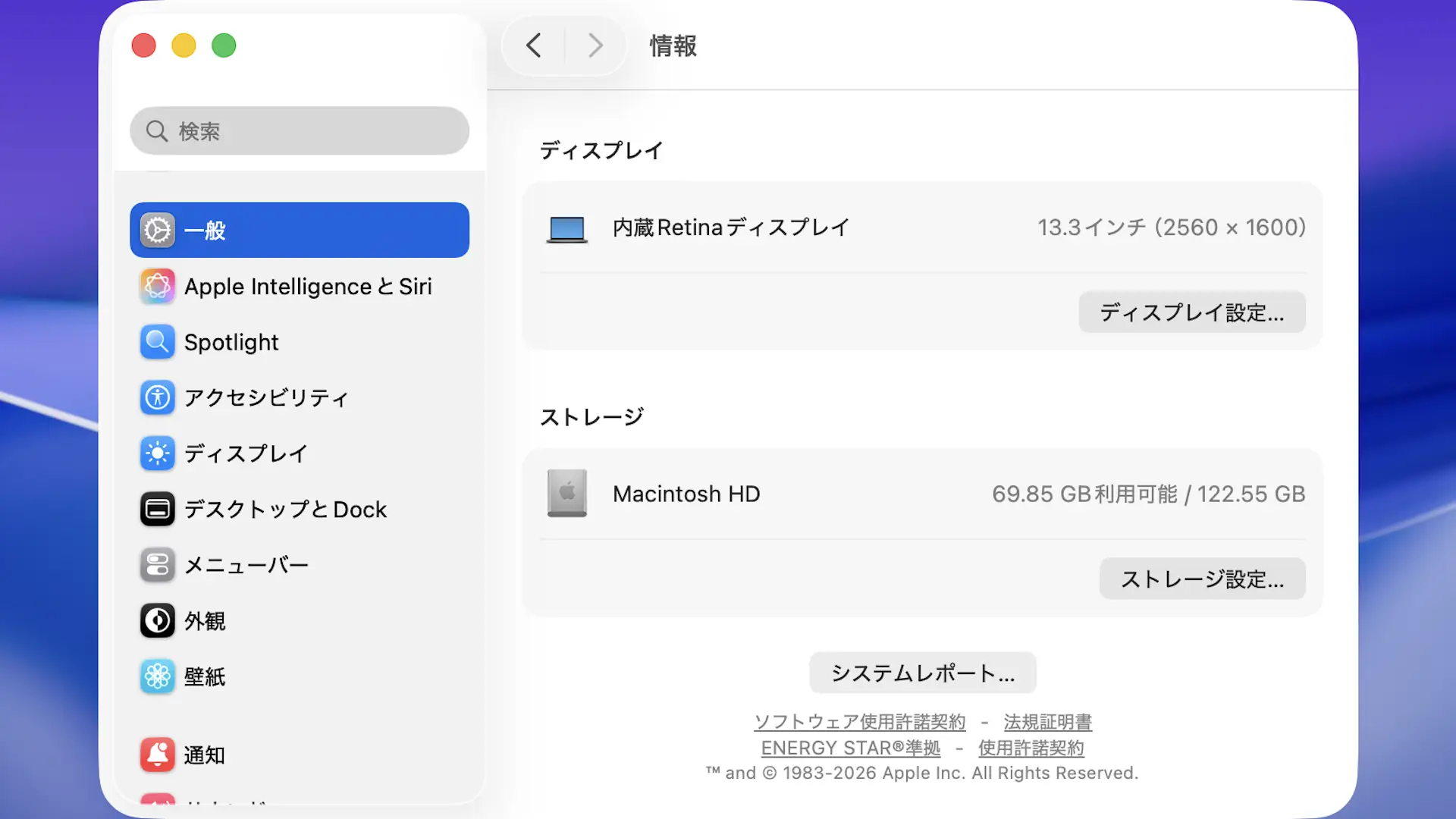Click the Wallpaper (壁紙) flower icon
This screenshot has height=819, width=1456.
pyautogui.click(x=158, y=676)
